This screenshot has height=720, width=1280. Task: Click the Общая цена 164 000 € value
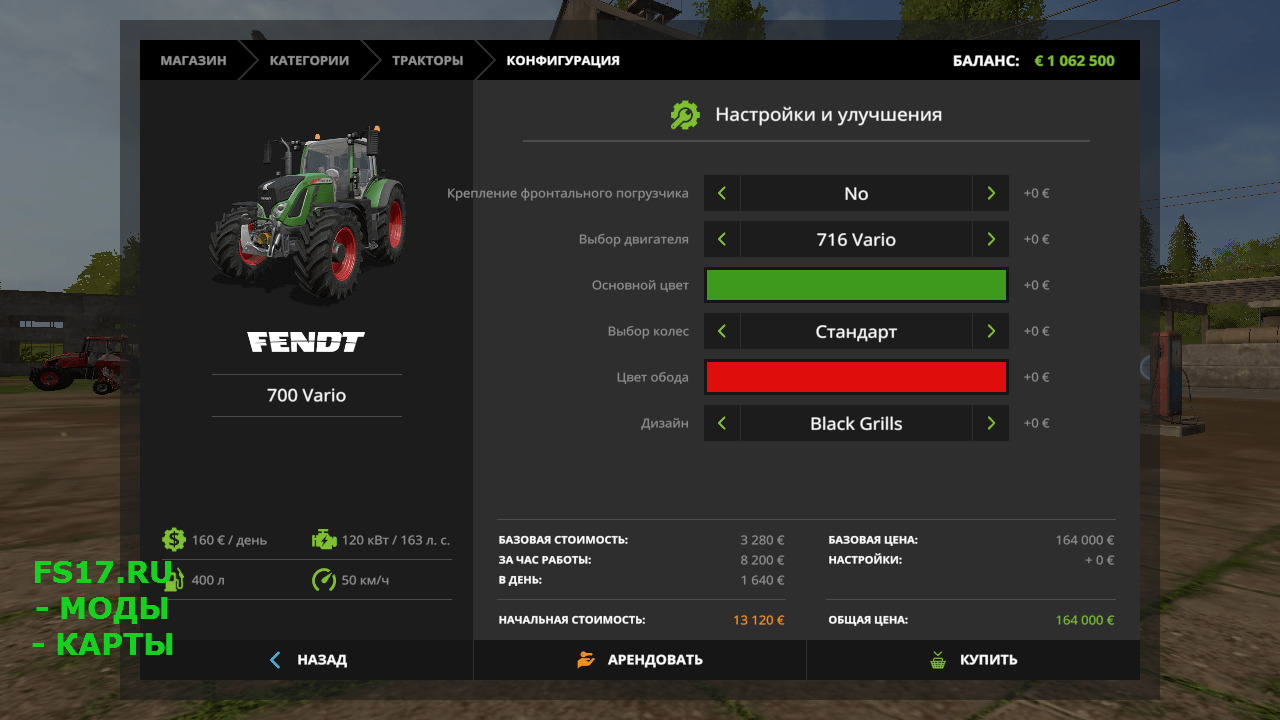click(x=1085, y=620)
